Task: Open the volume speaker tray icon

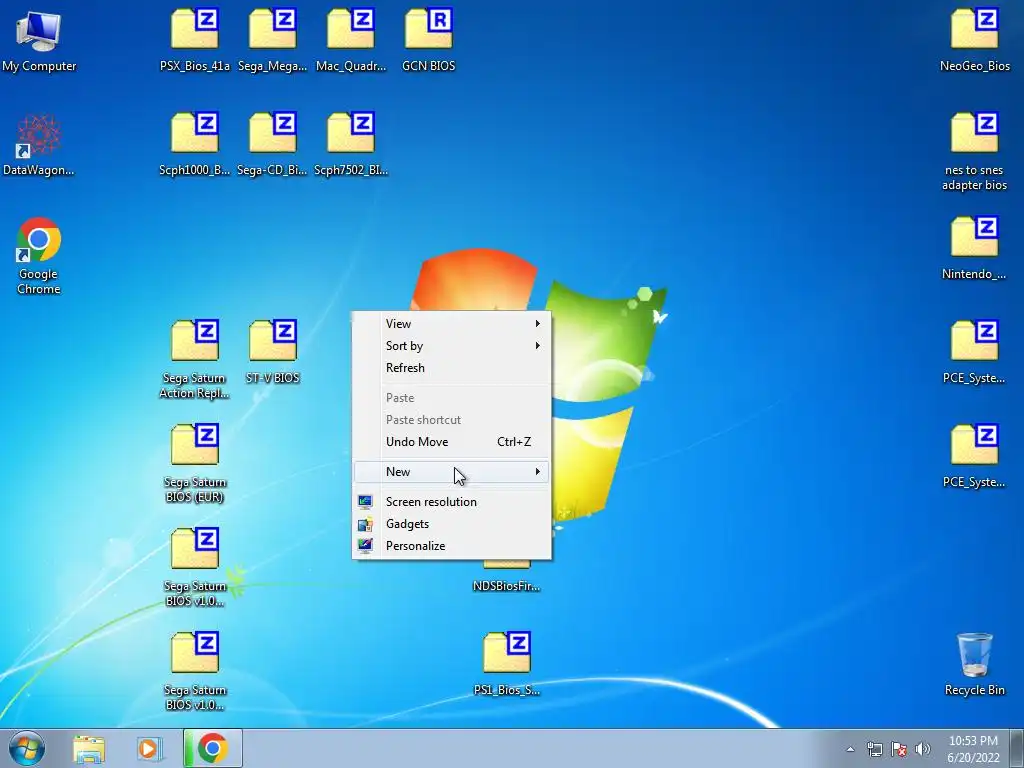Action: [x=922, y=749]
